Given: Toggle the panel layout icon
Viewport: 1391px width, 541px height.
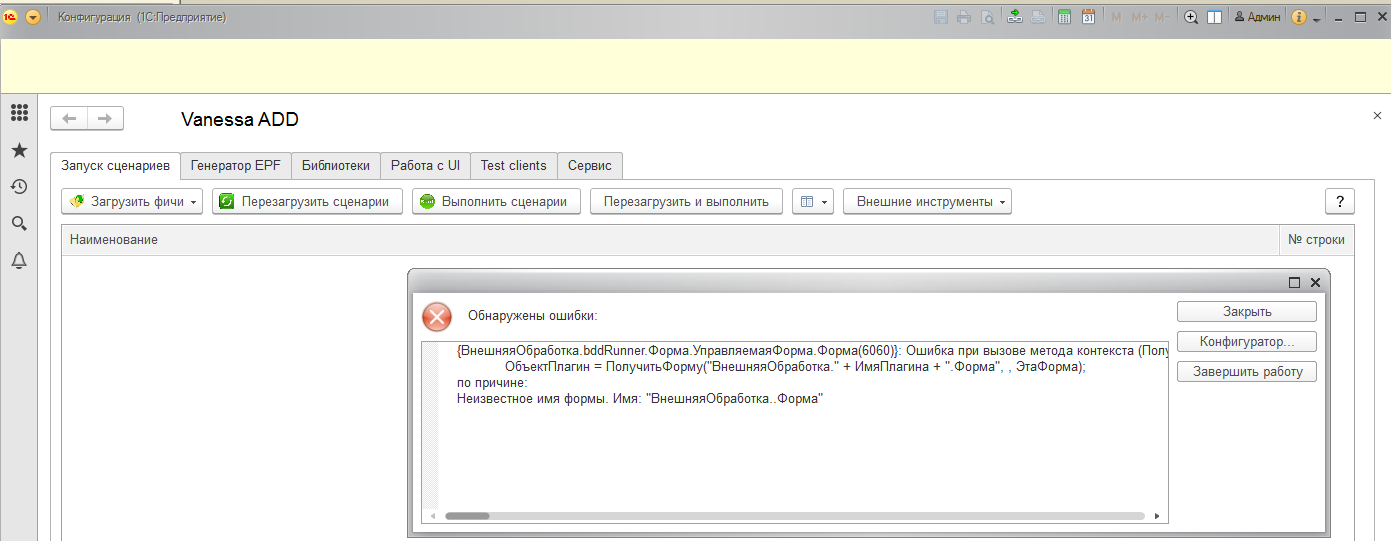Looking at the screenshot, I should [x=1214, y=17].
